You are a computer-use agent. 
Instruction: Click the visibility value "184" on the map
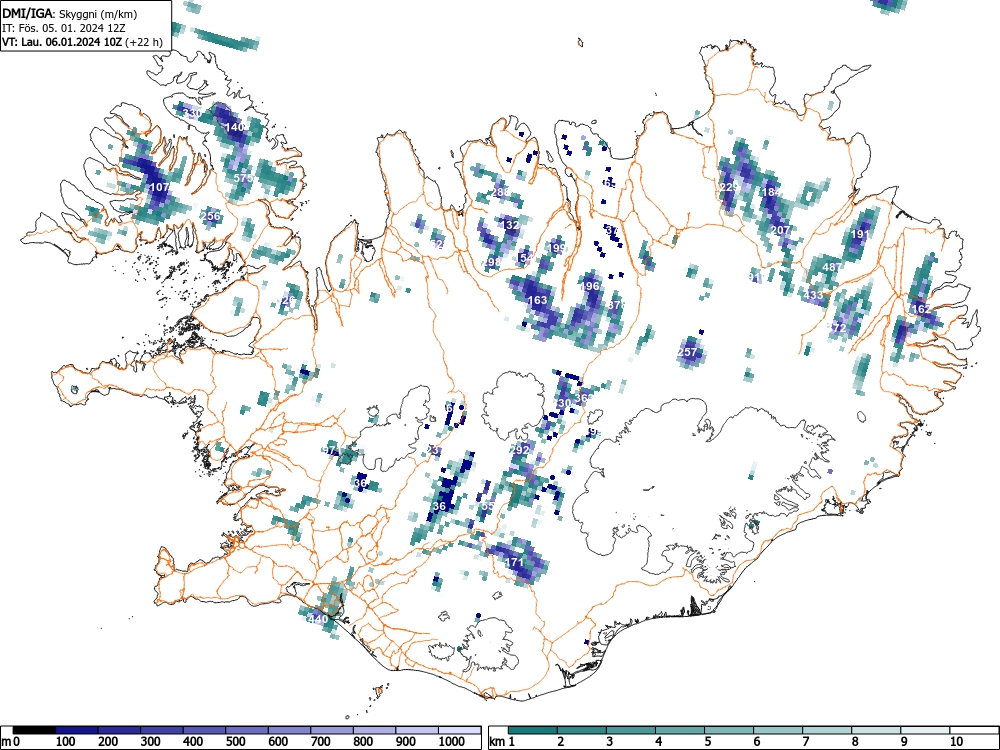click(772, 191)
